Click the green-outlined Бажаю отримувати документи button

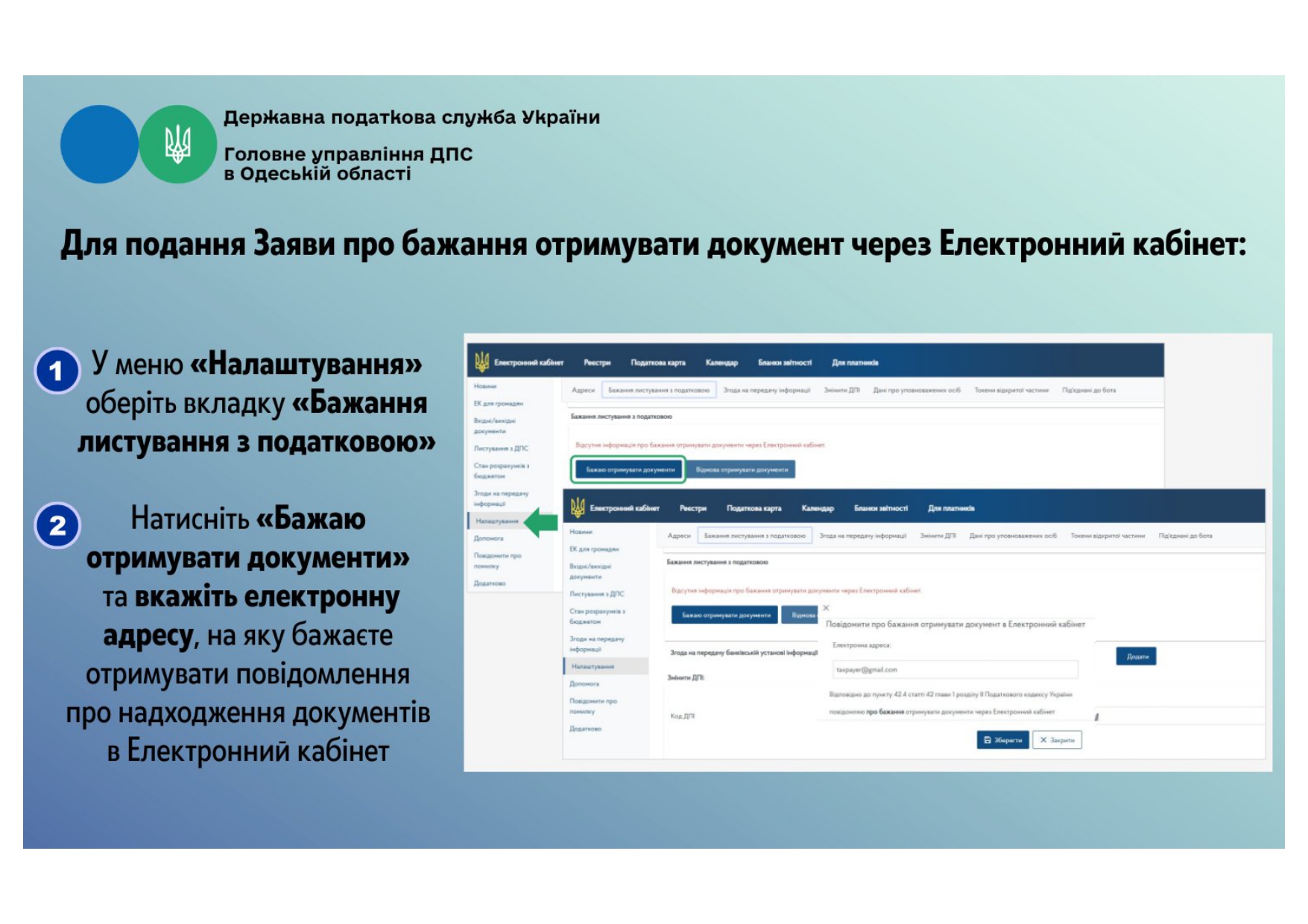click(x=630, y=469)
